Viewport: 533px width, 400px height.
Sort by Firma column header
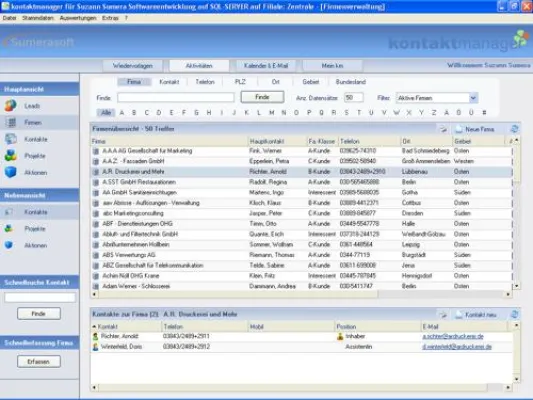[169, 141]
